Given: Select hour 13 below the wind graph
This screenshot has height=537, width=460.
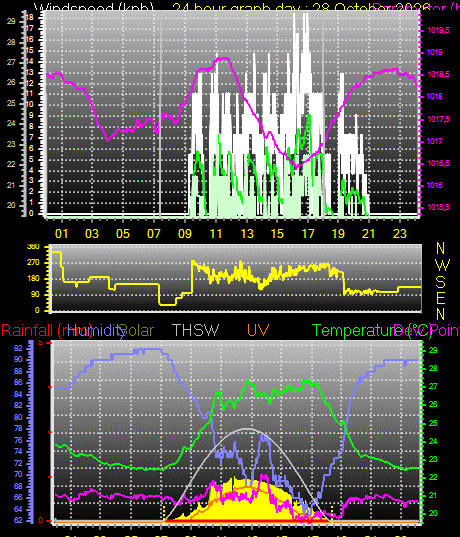Looking at the screenshot, I should coord(247,234).
